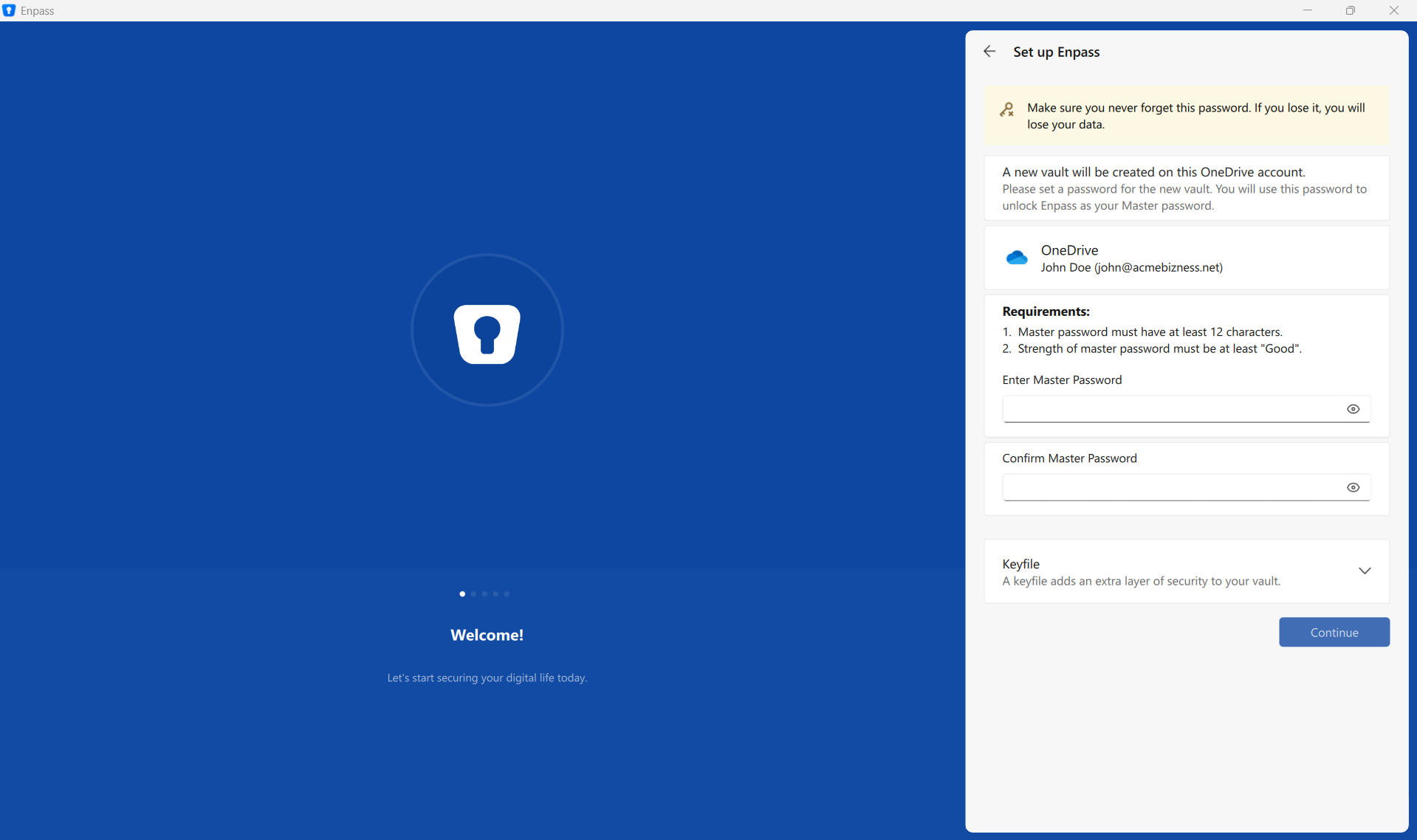The width and height of the screenshot is (1417, 840).
Task: Click "Please set a password for the new vault" text
Action: click(1184, 198)
